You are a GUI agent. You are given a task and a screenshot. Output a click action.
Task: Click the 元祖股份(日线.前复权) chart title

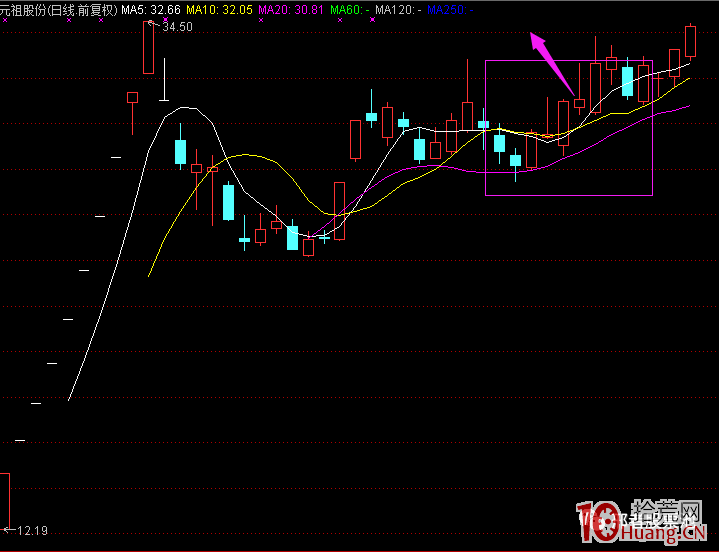(59, 10)
